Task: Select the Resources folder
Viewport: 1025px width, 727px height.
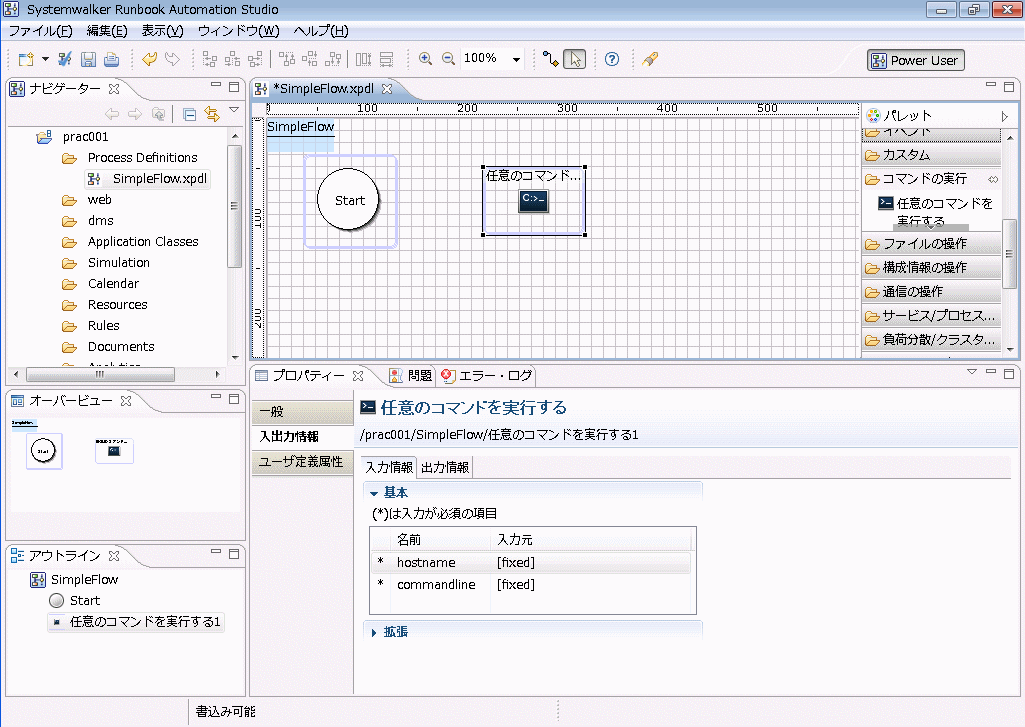Action: [x=118, y=304]
